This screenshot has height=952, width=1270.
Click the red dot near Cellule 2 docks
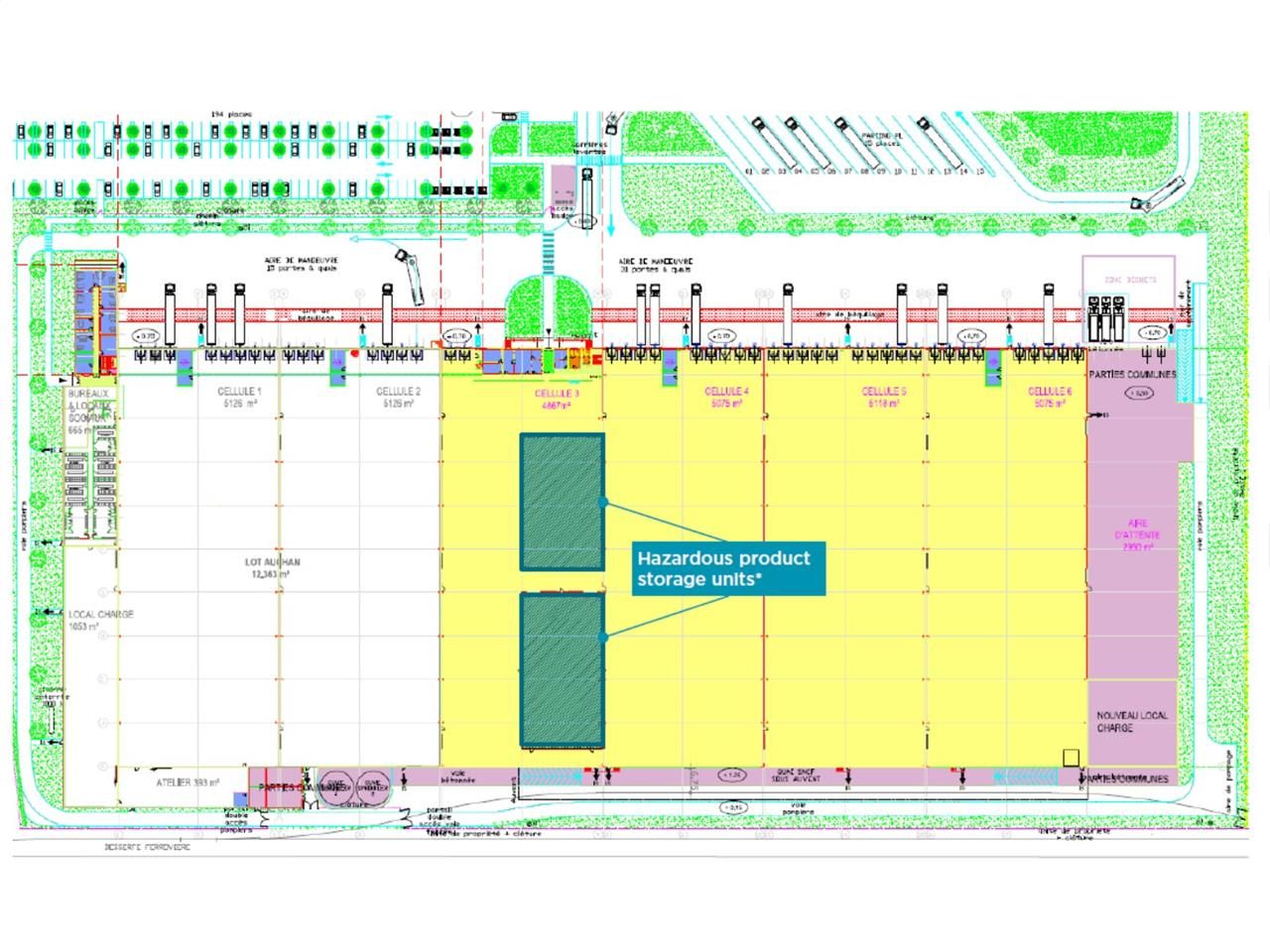[355, 352]
